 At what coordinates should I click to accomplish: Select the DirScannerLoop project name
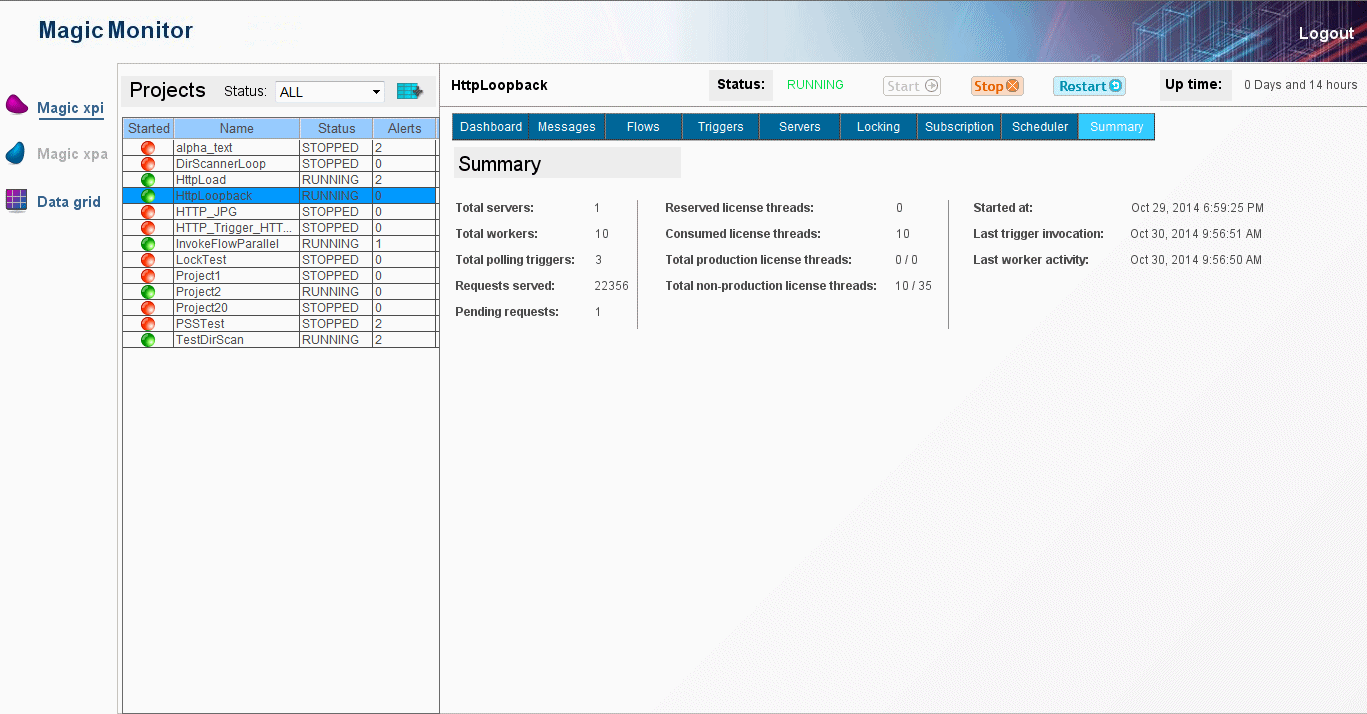(221, 164)
